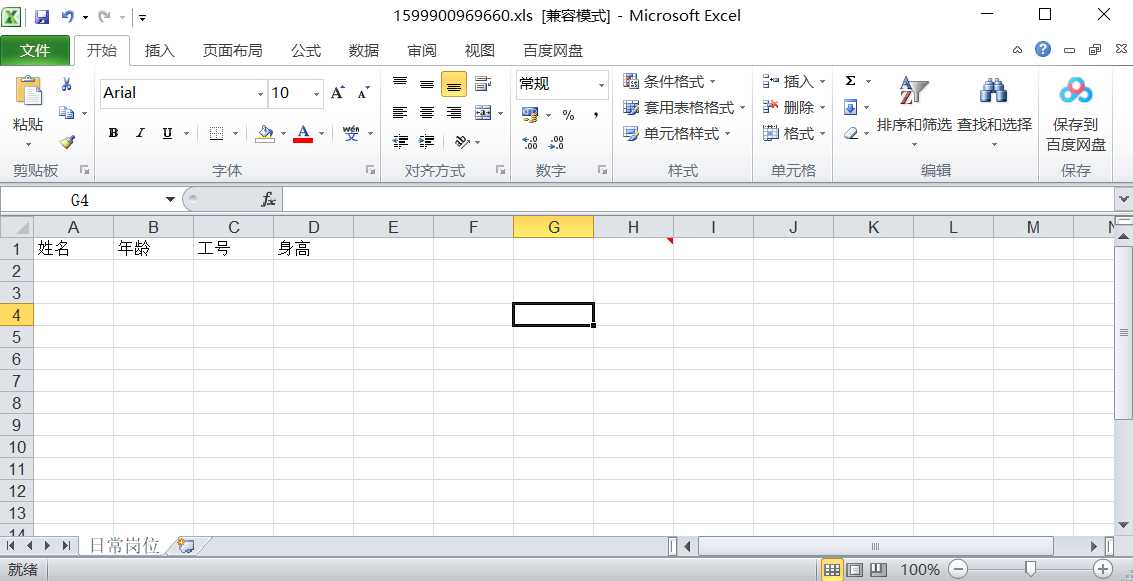1133x581 pixels.
Task: Open Excel Help question mark
Action: click(1043, 49)
